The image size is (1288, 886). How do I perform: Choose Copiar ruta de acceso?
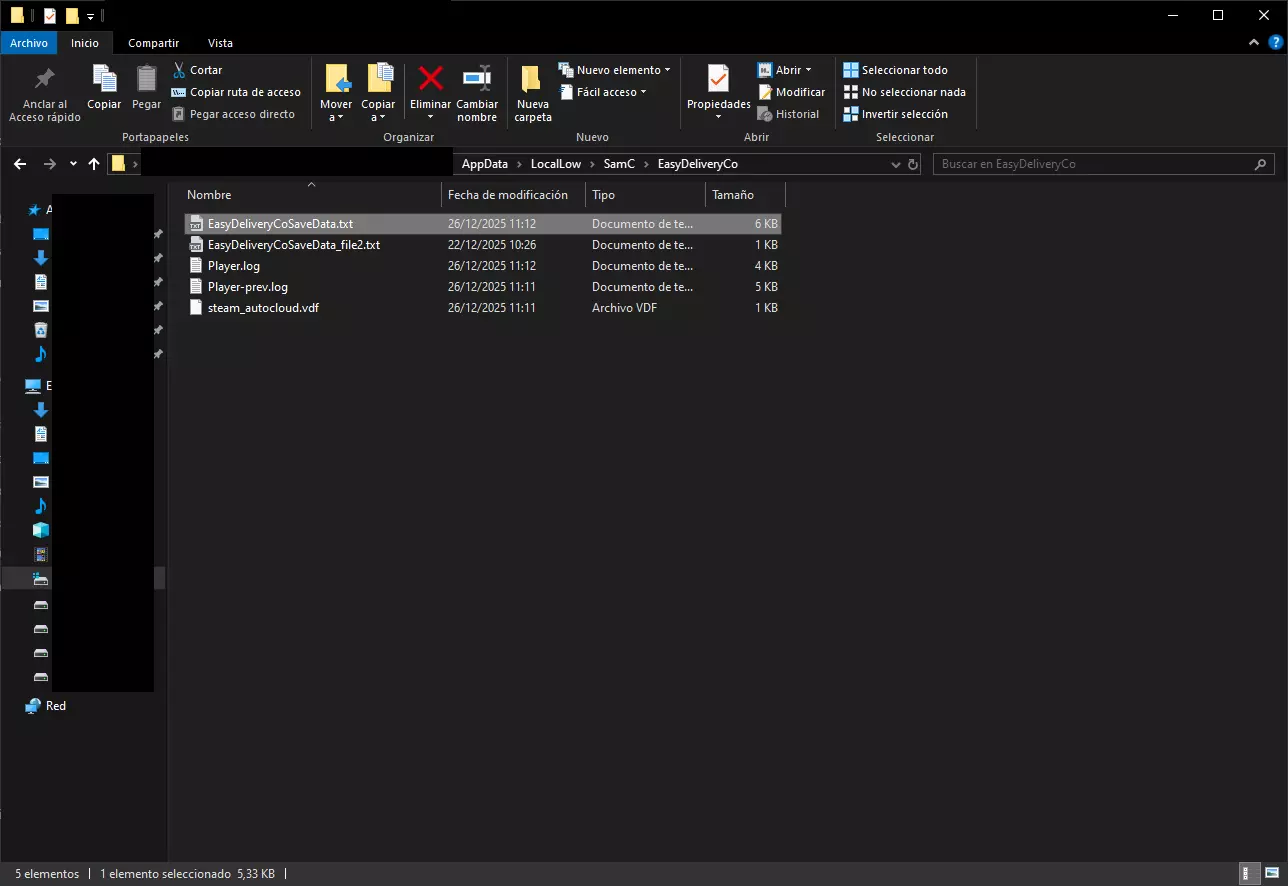tap(236, 92)
